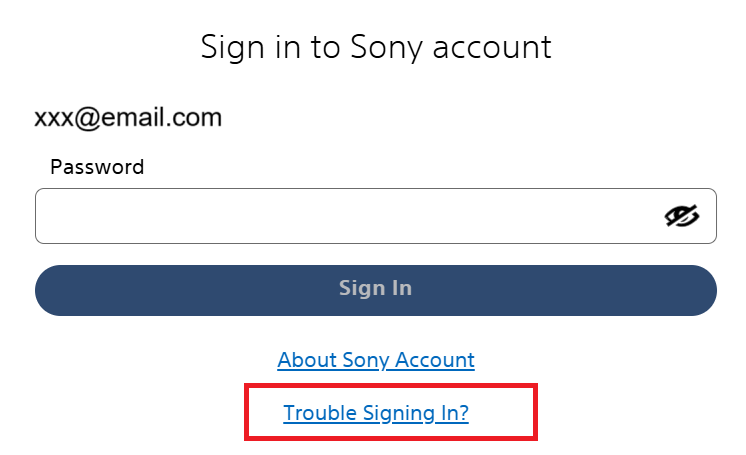Click the Trouble Signing In? link

376,413
